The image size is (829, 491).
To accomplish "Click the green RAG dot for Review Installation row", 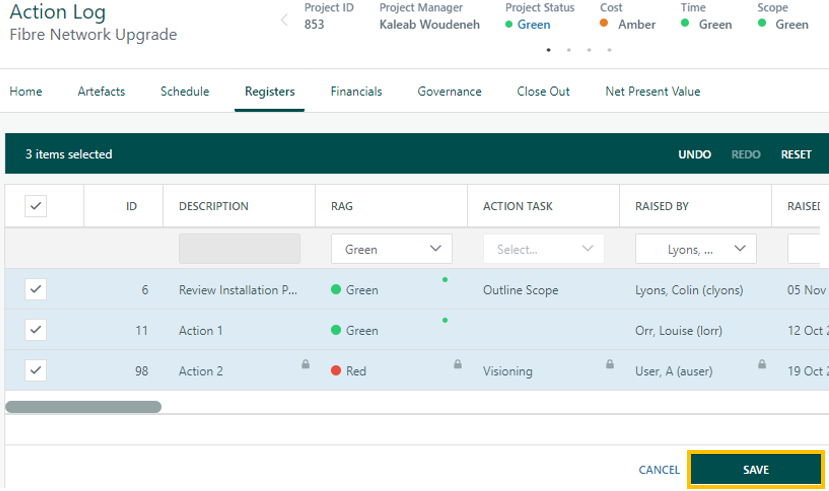I will (336, 290).
